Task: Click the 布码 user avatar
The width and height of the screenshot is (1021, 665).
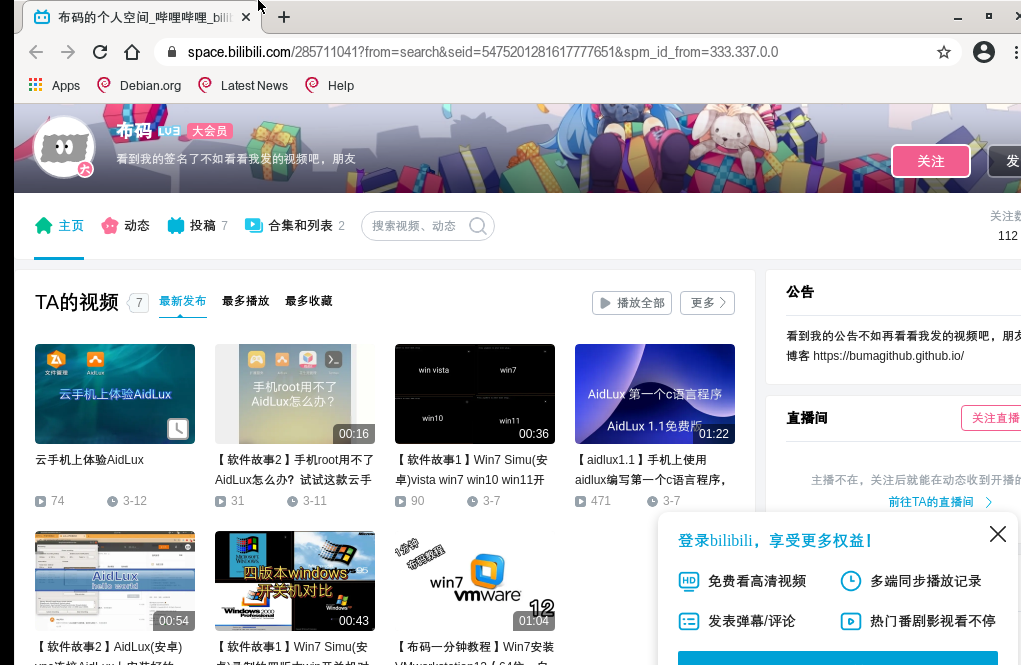Action: tap(64, 147)
